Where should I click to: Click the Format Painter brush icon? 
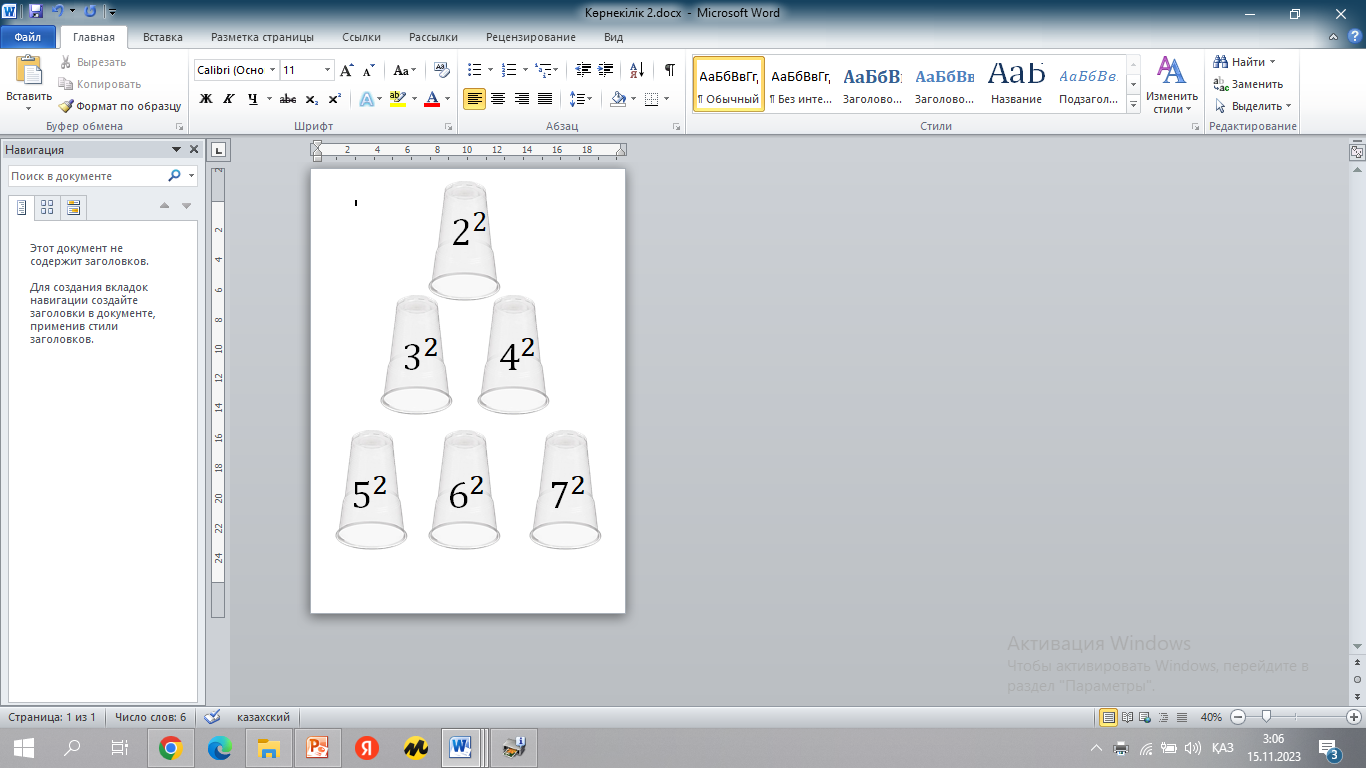click(66, 106)
